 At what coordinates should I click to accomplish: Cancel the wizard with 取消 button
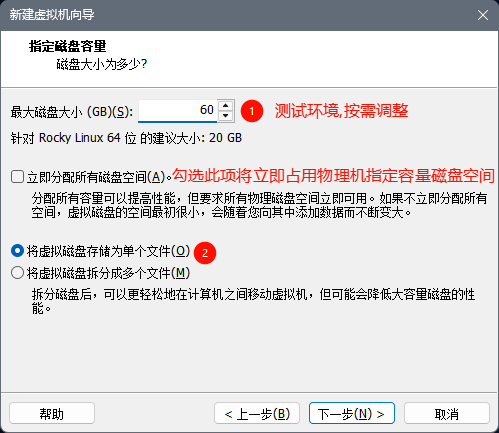[447, 414]
